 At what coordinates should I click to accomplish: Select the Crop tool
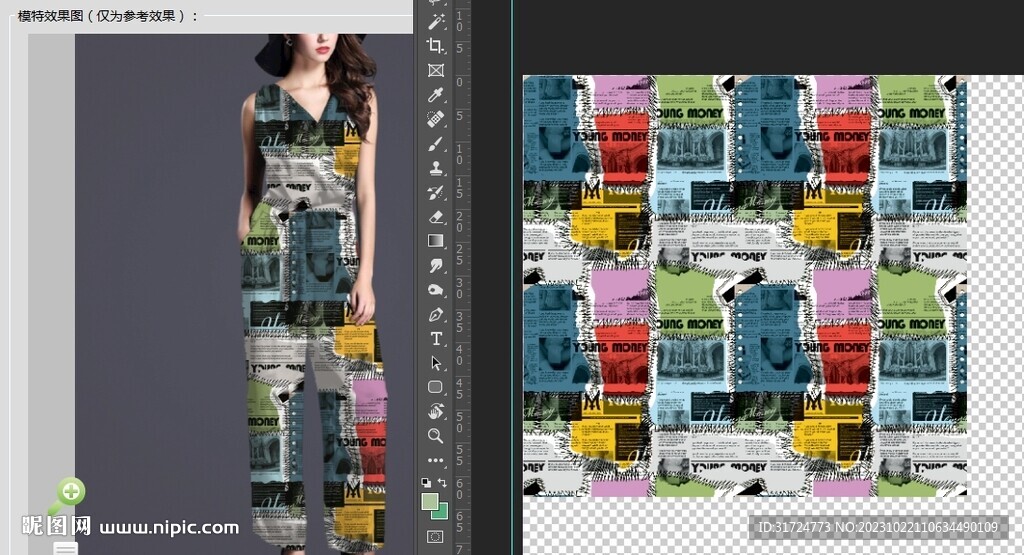436,46
